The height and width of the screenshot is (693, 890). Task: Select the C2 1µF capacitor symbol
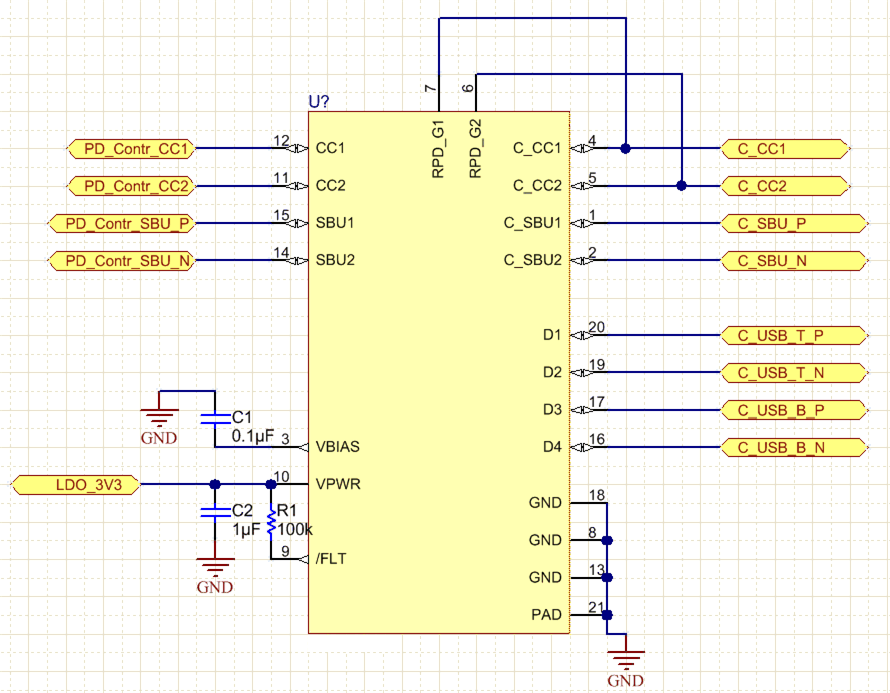[x=213, y=513]
